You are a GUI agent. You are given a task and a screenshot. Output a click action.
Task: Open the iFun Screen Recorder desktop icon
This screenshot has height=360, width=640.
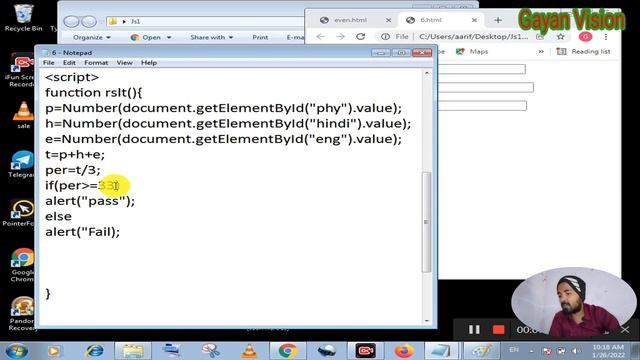coord(21,70)
